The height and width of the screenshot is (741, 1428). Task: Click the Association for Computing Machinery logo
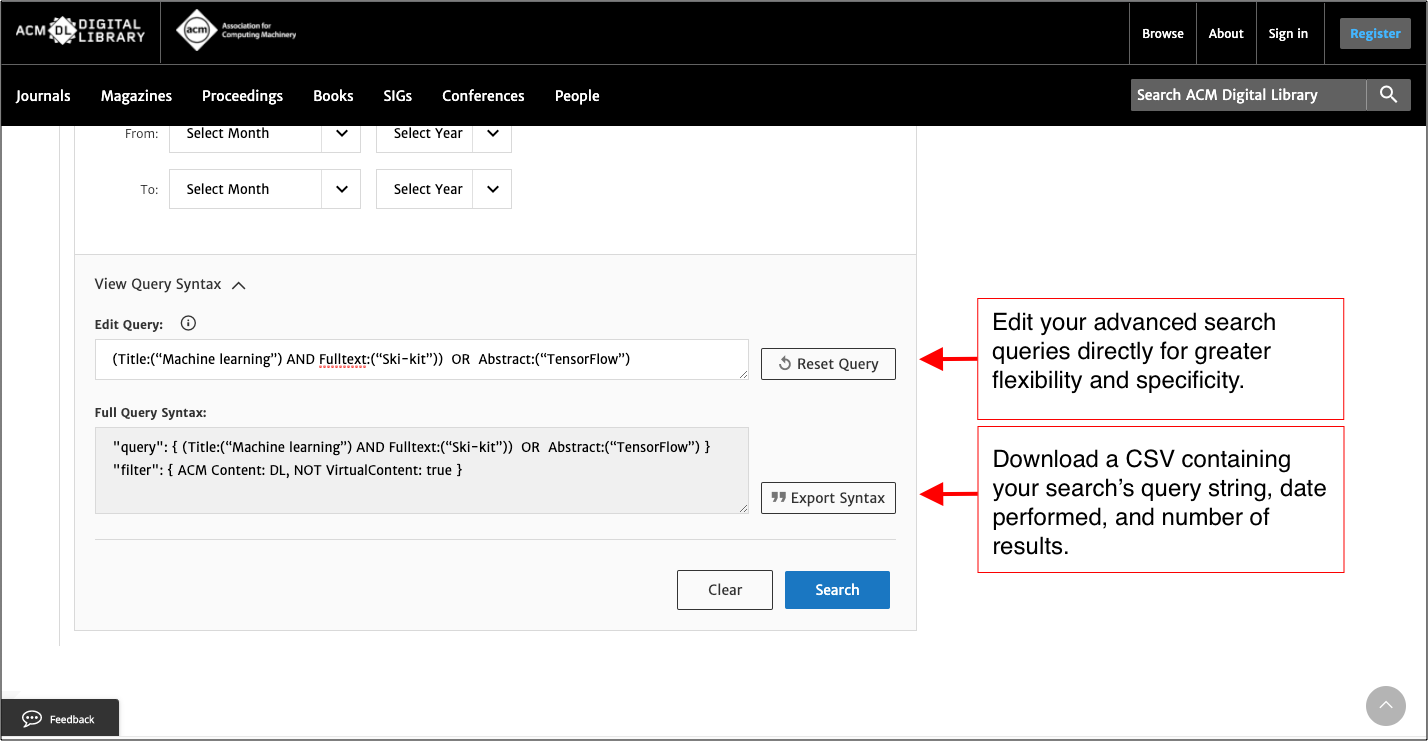point(235,29)
